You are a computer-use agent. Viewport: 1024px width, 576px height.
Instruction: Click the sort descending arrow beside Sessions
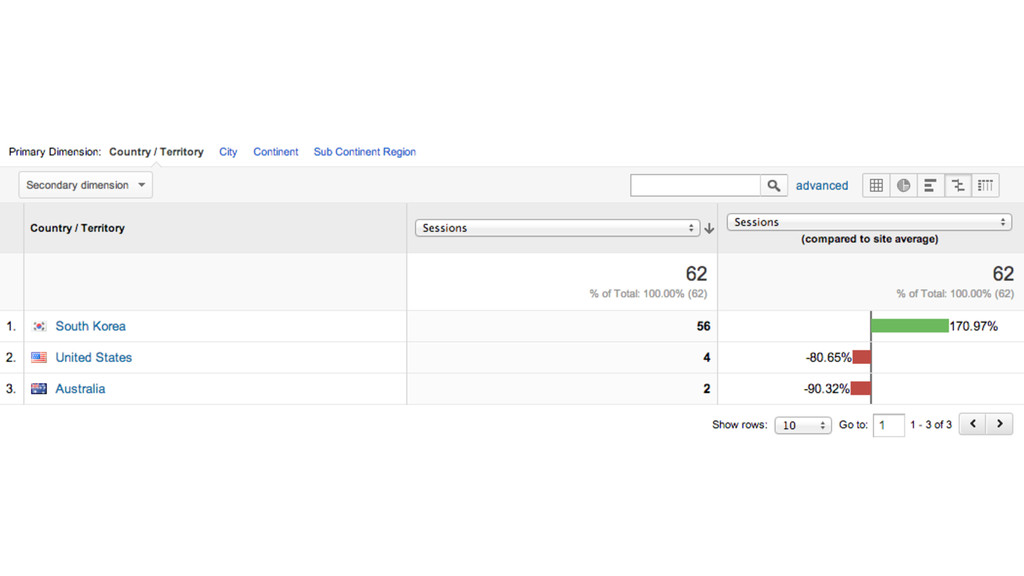pyautogui.click(x=709, y=228)
